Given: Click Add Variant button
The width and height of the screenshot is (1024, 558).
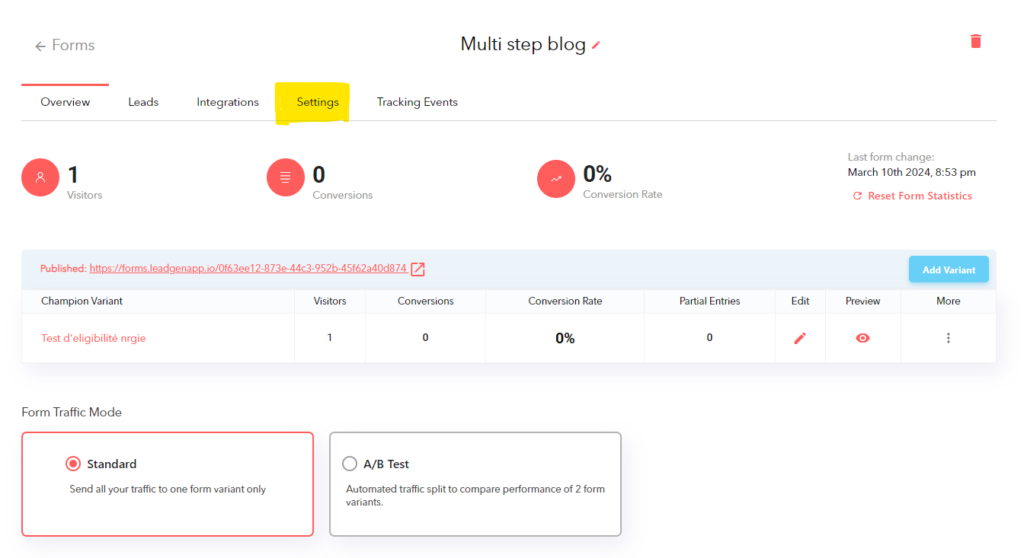Looking at the screenshot, I should (948, 269).
